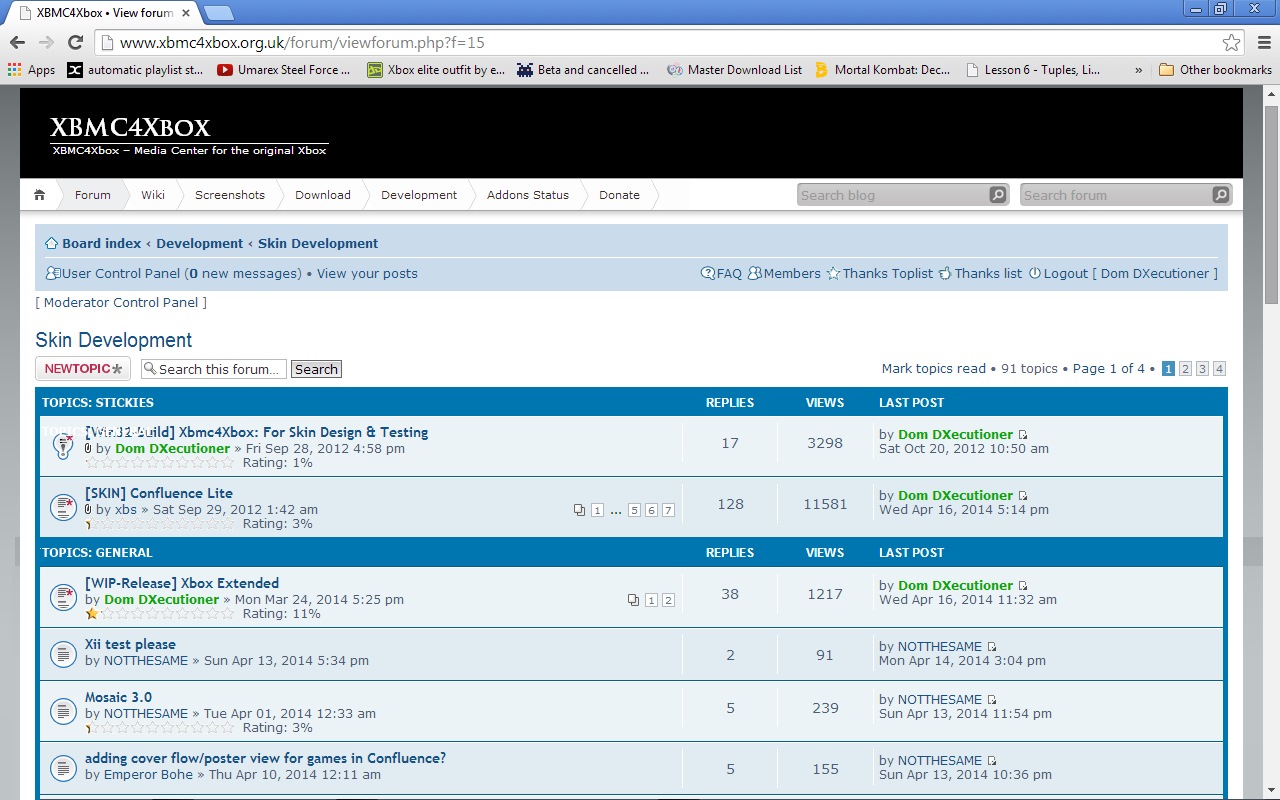Screen dimensions: 1280x800
Task: Go to page 2 of the topic list
Action: pyautogui.click(x=1185, y=369)
